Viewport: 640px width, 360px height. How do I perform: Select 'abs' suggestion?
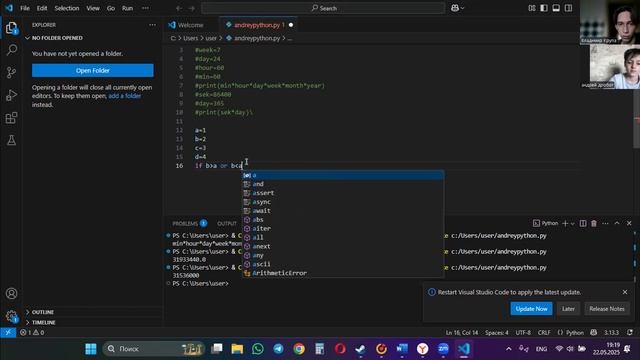click(x=343, y=220)
